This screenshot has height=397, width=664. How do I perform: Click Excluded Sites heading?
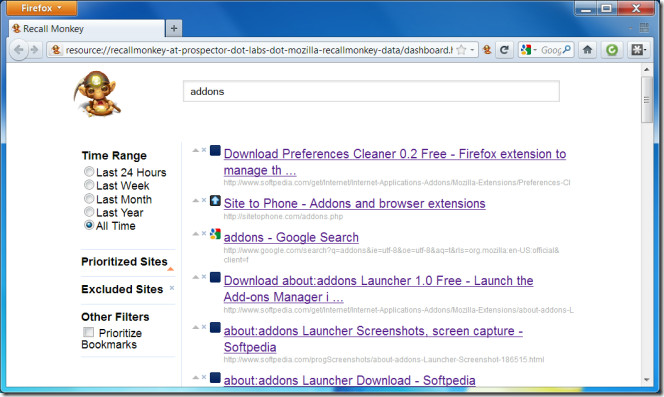coord(122,289)
